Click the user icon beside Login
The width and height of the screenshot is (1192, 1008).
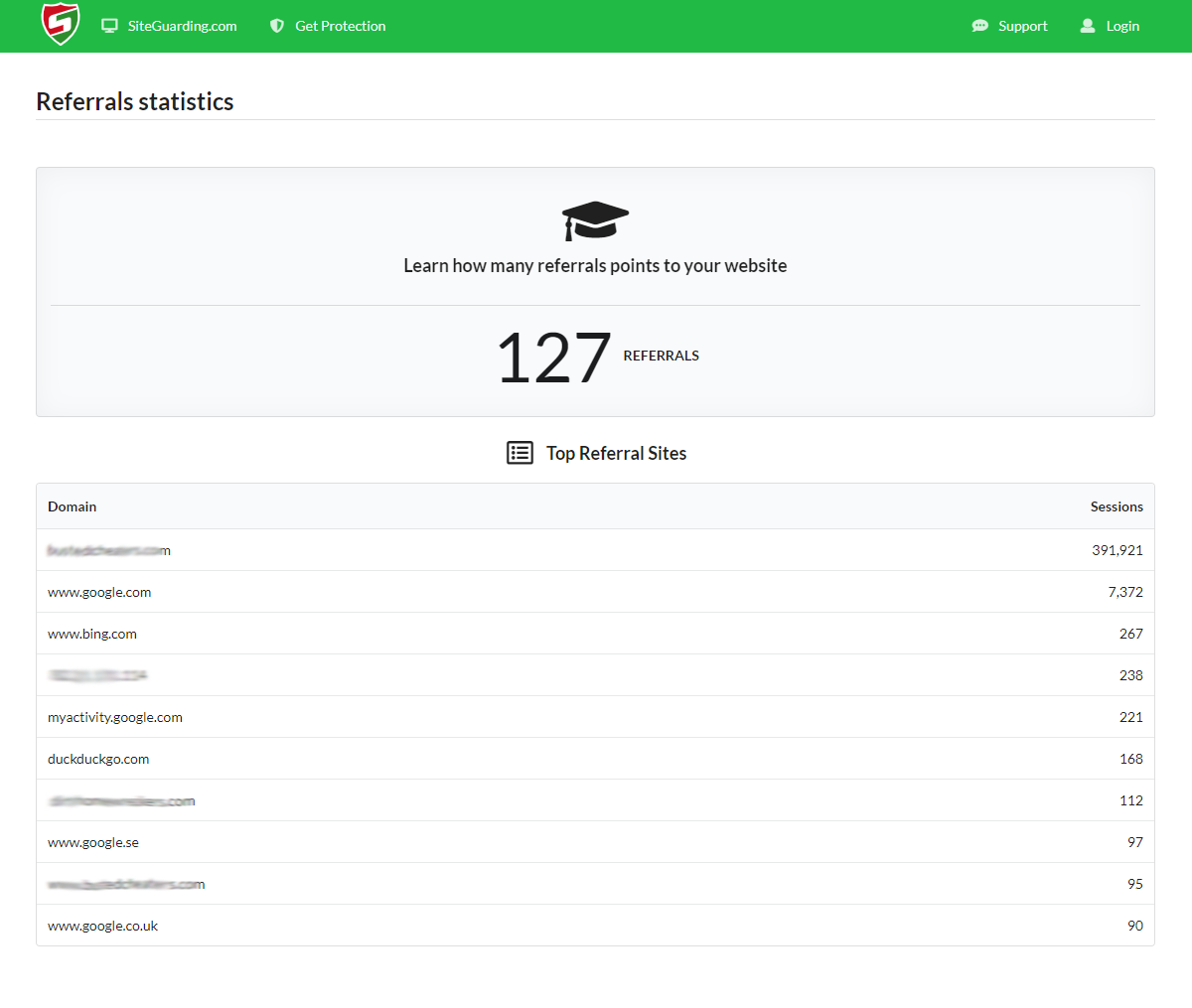(x=1088, y=26)
